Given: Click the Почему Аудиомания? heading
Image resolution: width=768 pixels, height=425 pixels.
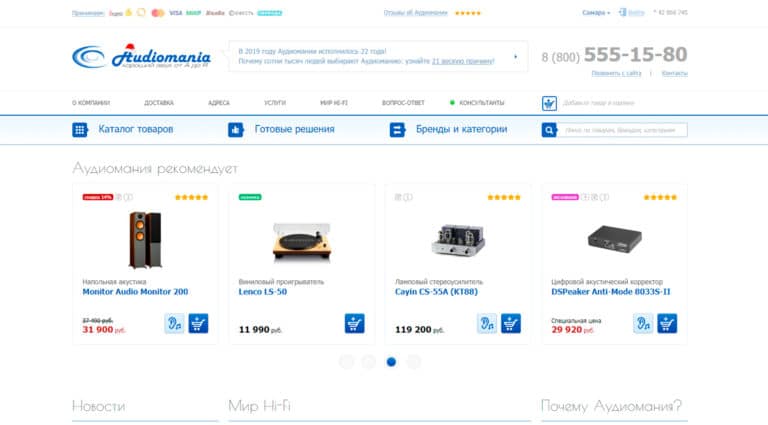Looking at the screenshot, I should click(611, 406).
